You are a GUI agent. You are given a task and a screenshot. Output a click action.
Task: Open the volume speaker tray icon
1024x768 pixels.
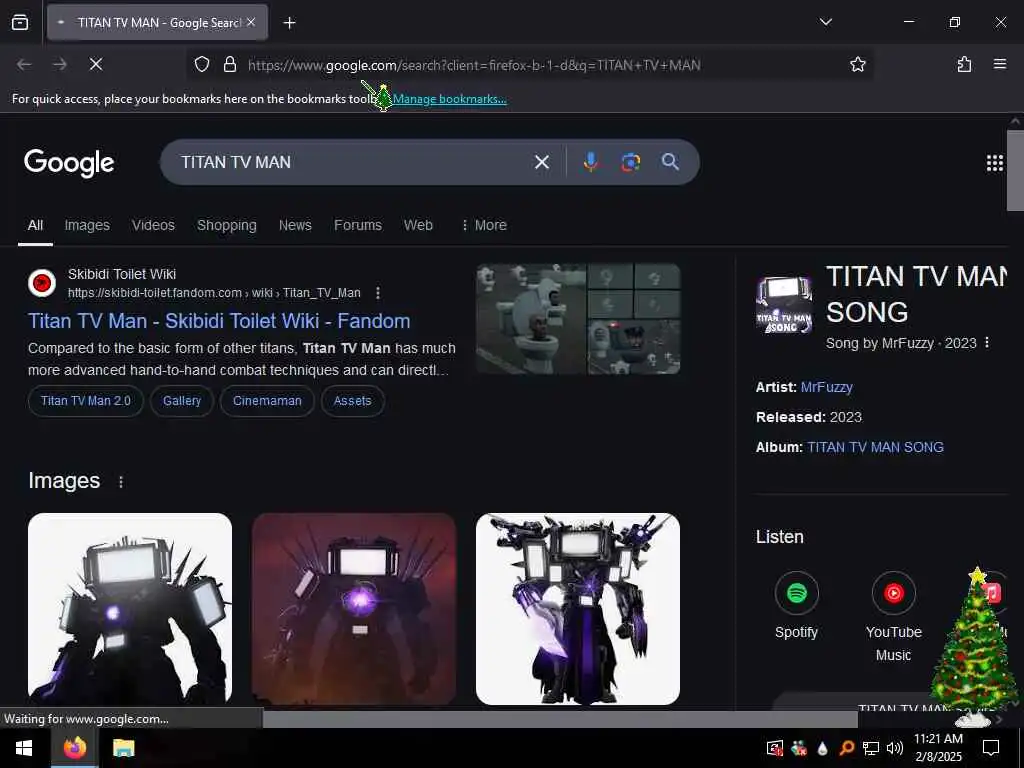pyautogui.click(x=895, y=748)
